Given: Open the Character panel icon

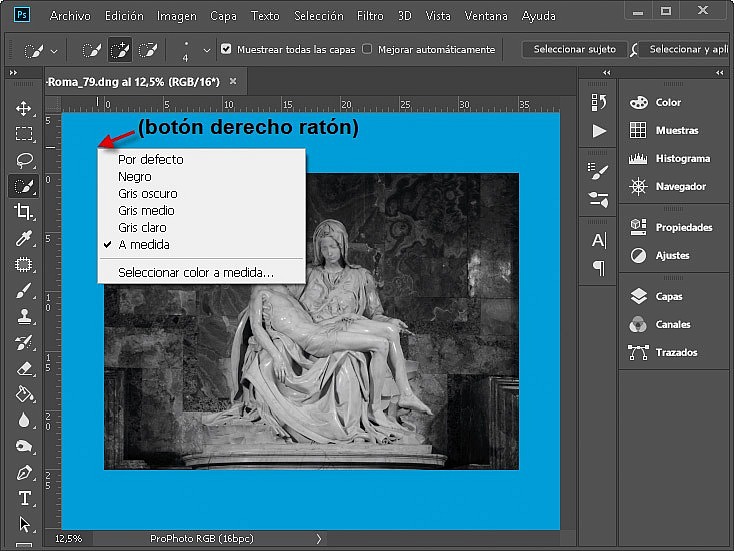Looking at the screenshot, I should (599, 240).
